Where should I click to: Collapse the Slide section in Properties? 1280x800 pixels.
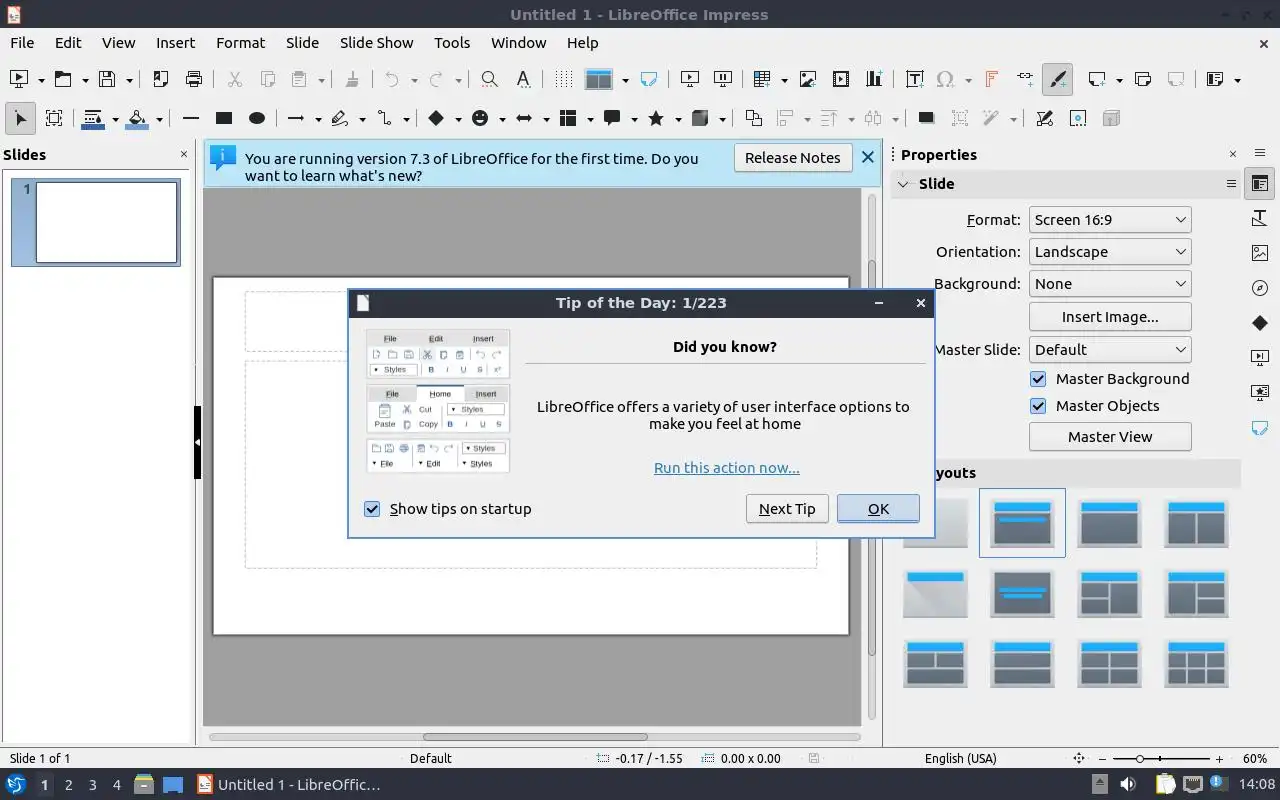[x=903, y=184]
